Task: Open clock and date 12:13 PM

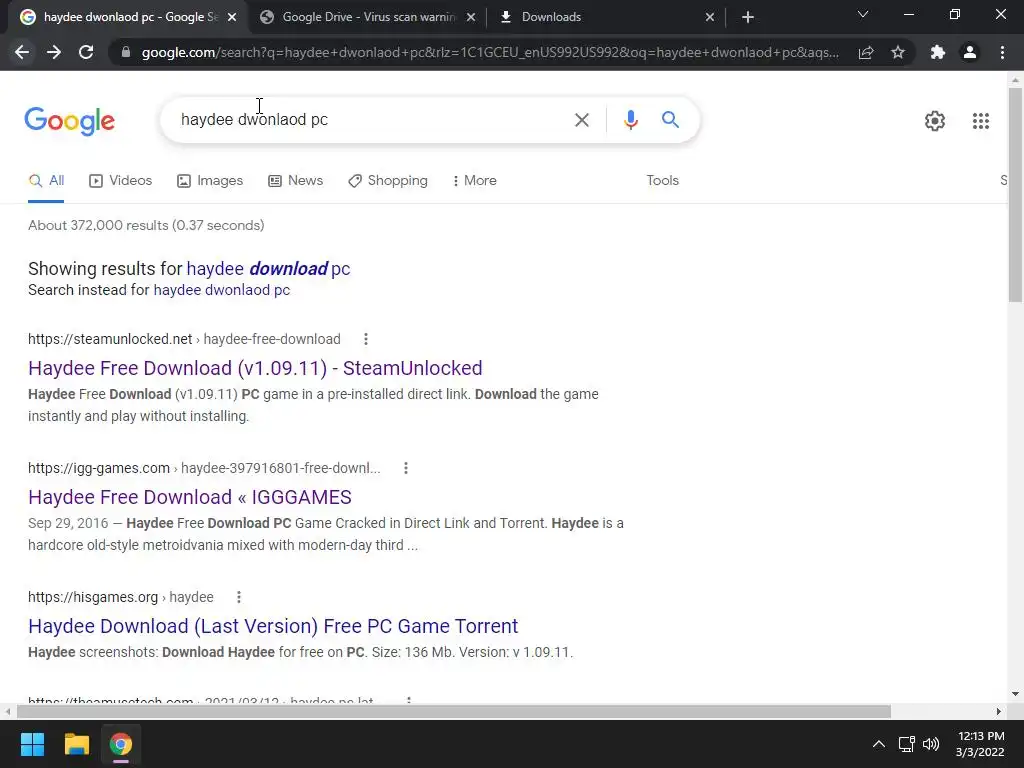Action: [980, 744]
